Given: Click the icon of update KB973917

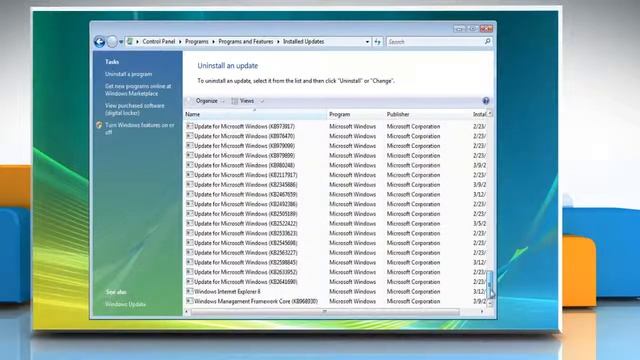Looking at the screenshot, I should click(x=189, y=126).
